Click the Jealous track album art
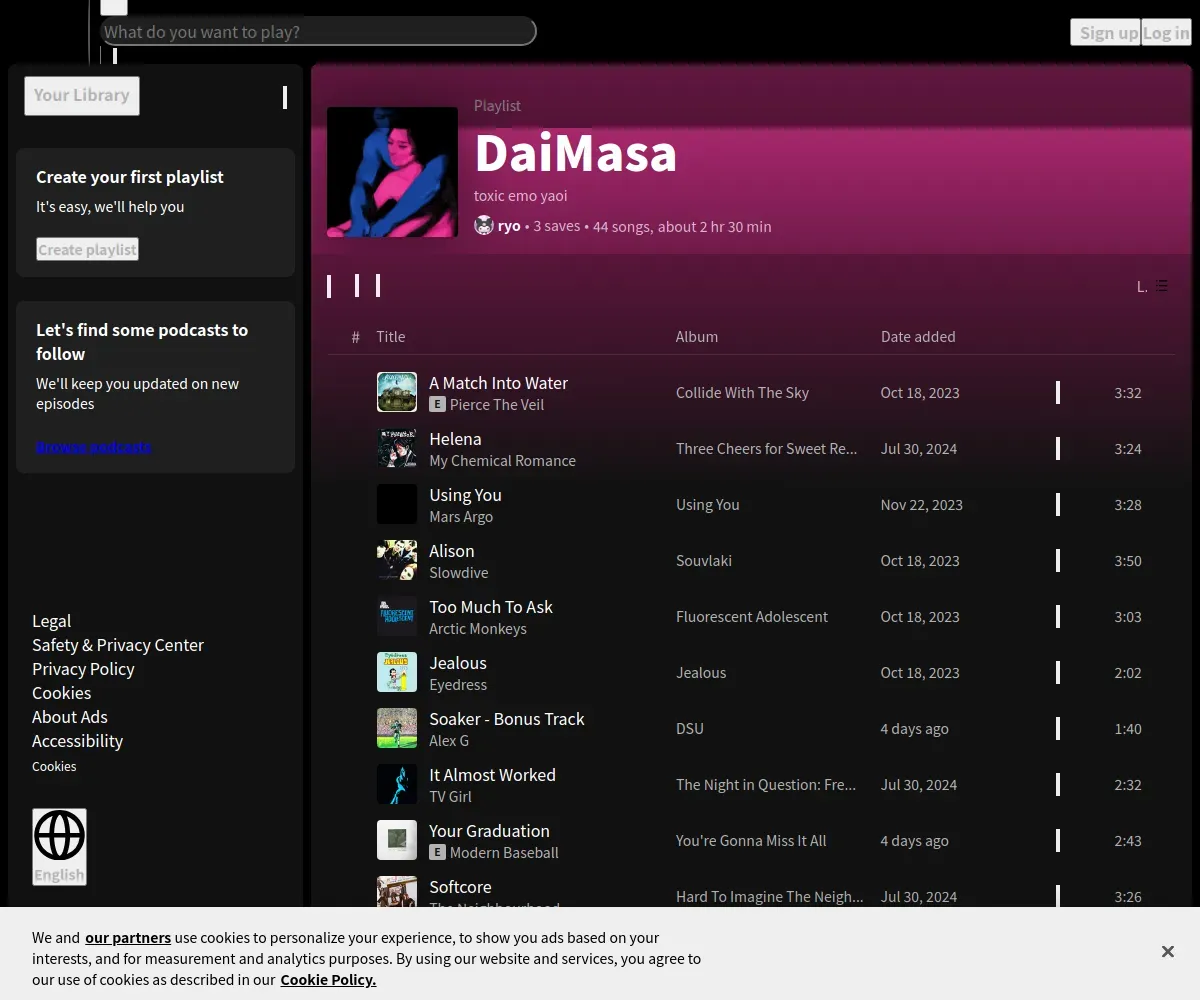1200x1000 pixels. pyautogui.click(x=397, y=672)
